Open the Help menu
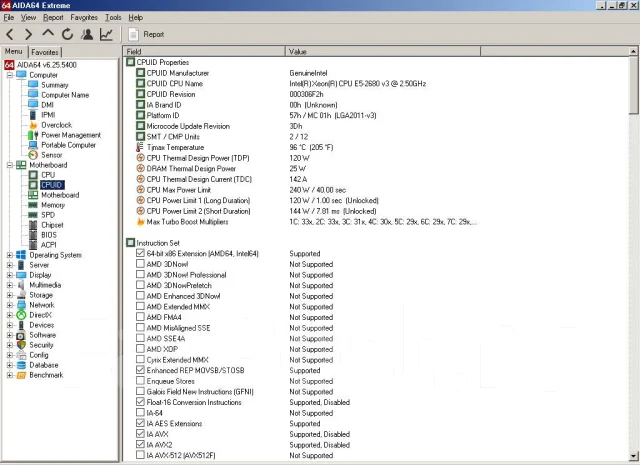 136,18
